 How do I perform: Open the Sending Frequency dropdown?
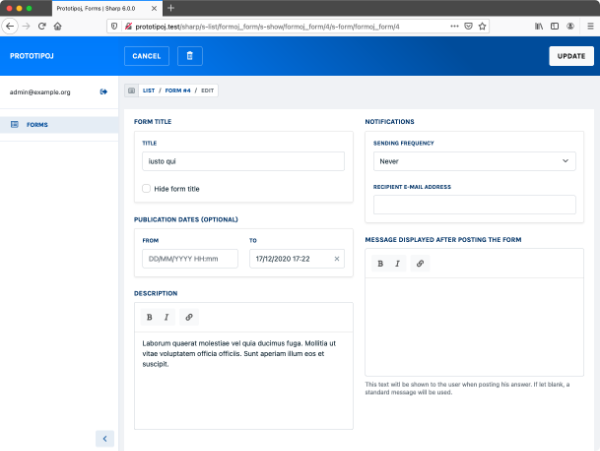pyautogui.click(x=474, y=161)
